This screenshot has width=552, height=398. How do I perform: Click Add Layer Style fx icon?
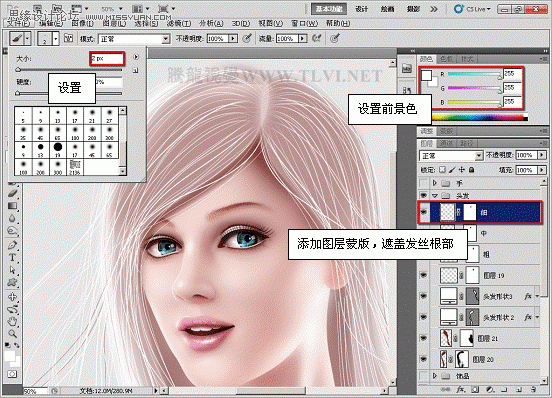[461, 390]
